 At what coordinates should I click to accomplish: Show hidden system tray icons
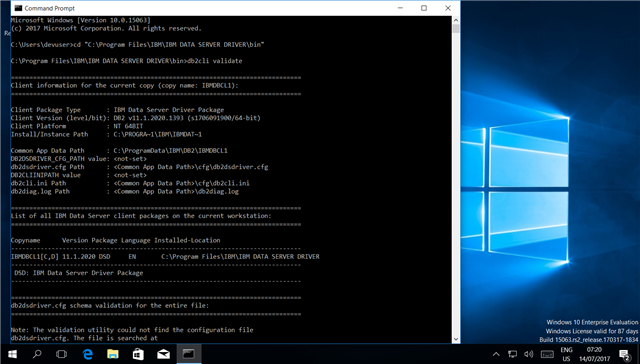[496, 354]
